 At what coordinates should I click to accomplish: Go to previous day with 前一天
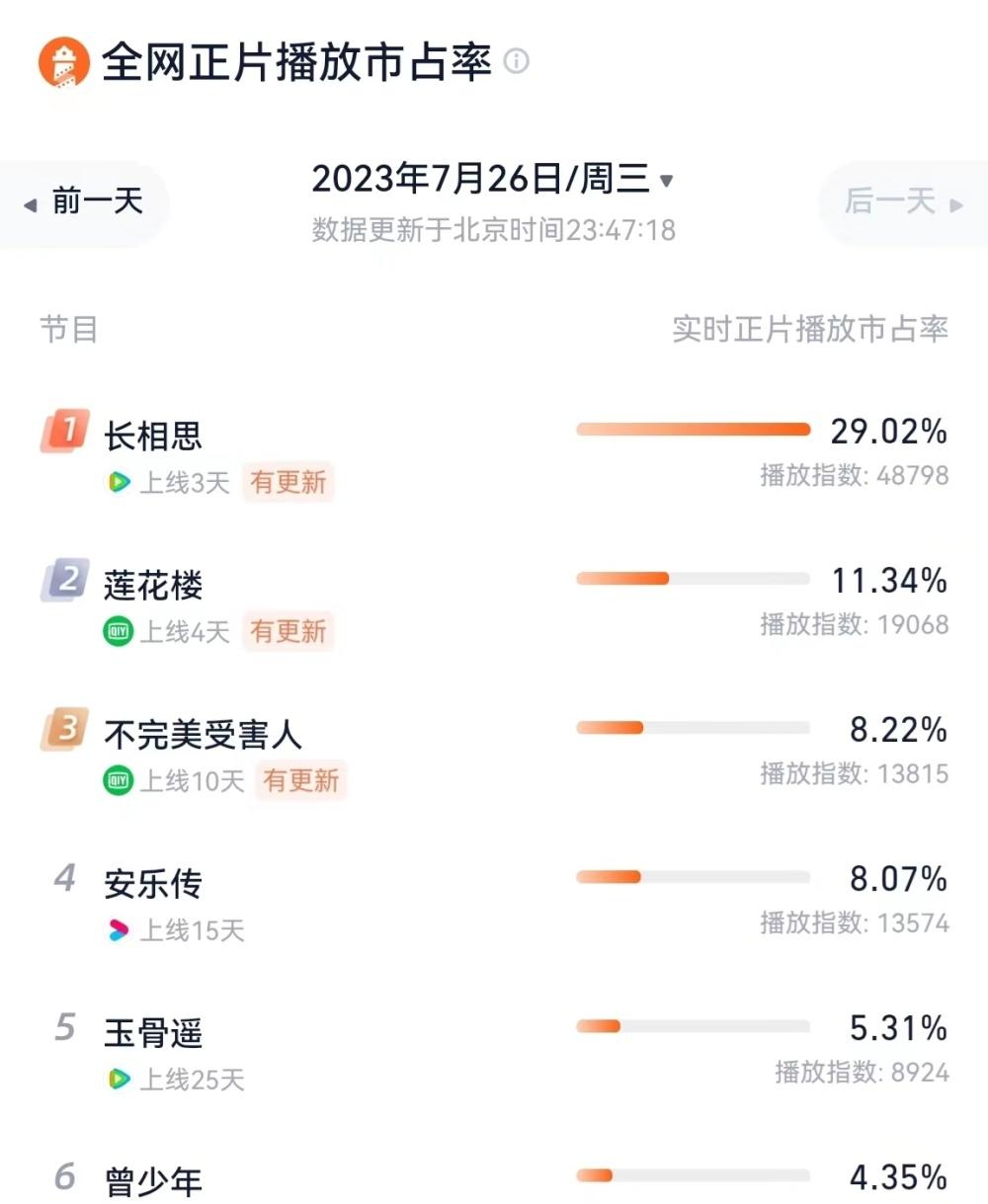(x=84, y=203)
